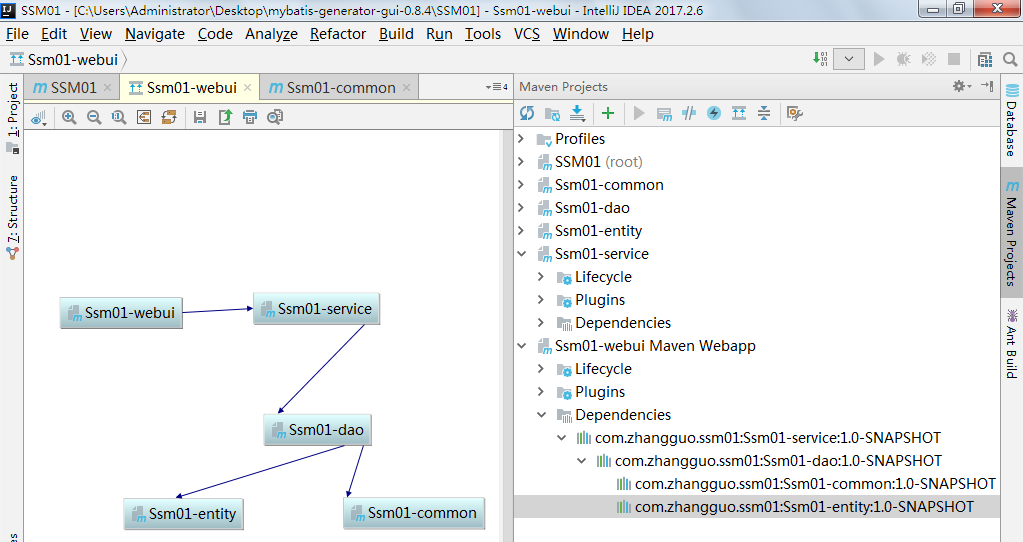Open the Structure tool window tab
The width and height of the screenshot is (1023, 542).
[x=12, y=217]
